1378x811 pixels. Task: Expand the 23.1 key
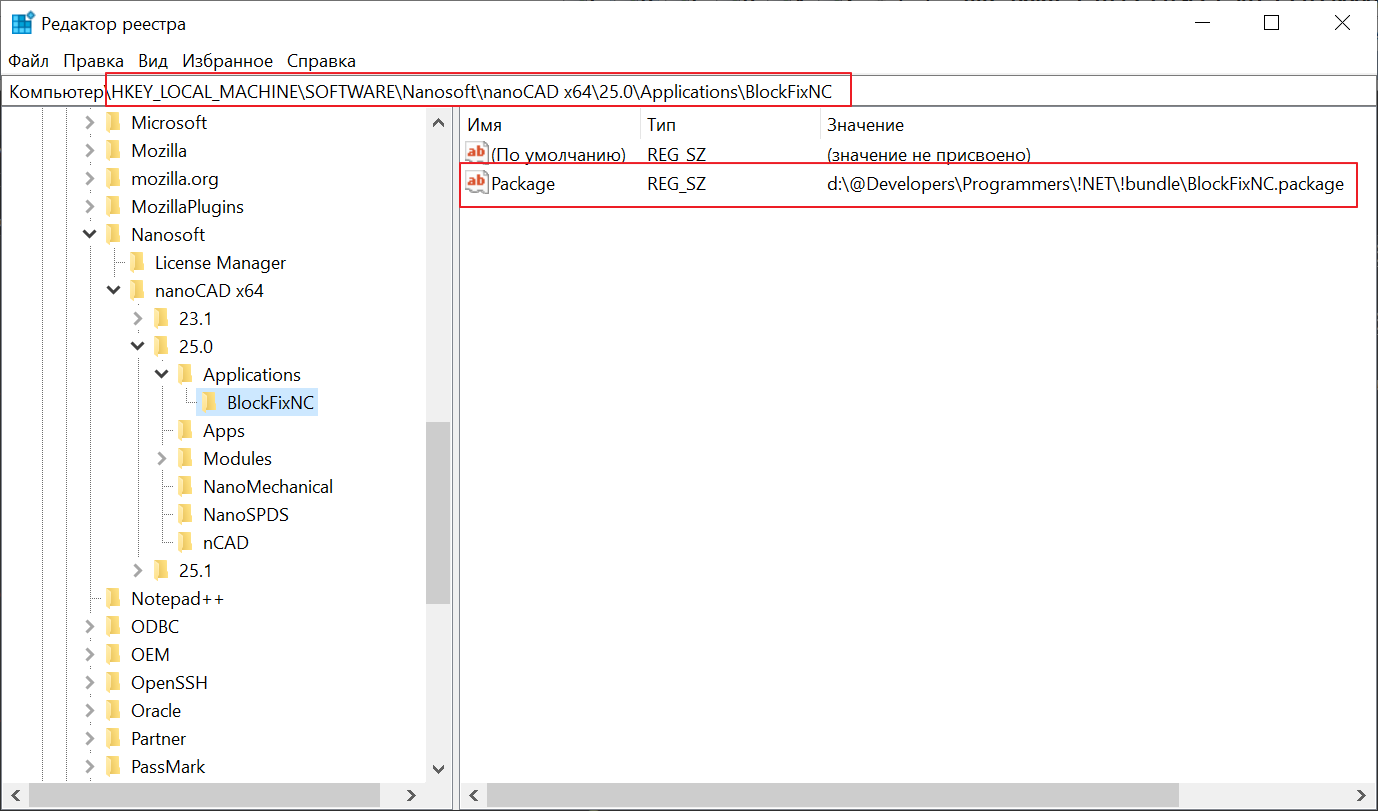point(137,319)
